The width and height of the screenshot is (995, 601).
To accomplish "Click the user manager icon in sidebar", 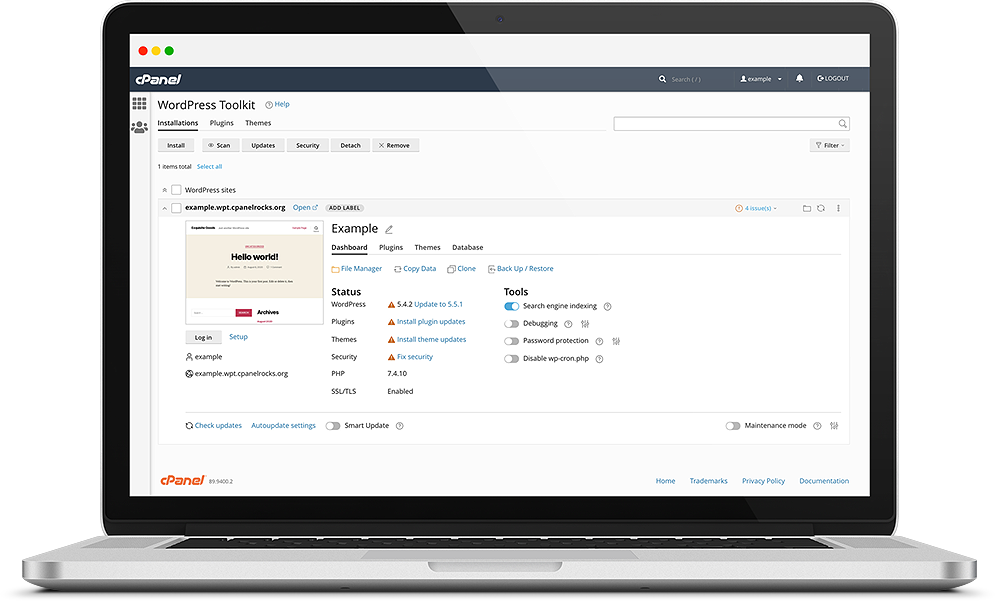I will pyautogui.click(x=139, y=127).
